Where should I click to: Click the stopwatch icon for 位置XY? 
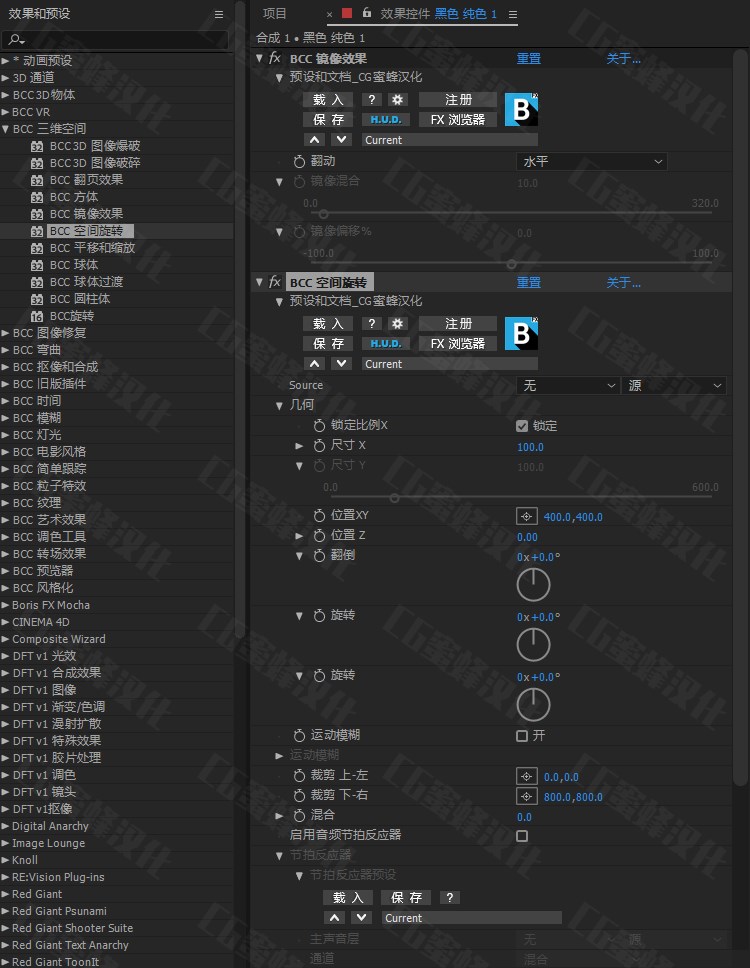pyautogui.click(x=319, y=515)
